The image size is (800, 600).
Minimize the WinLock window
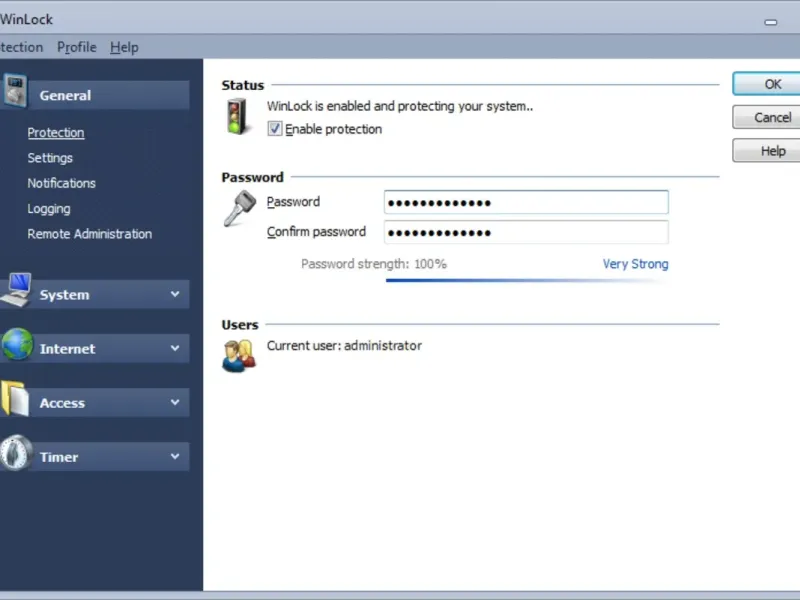[770, 22]
